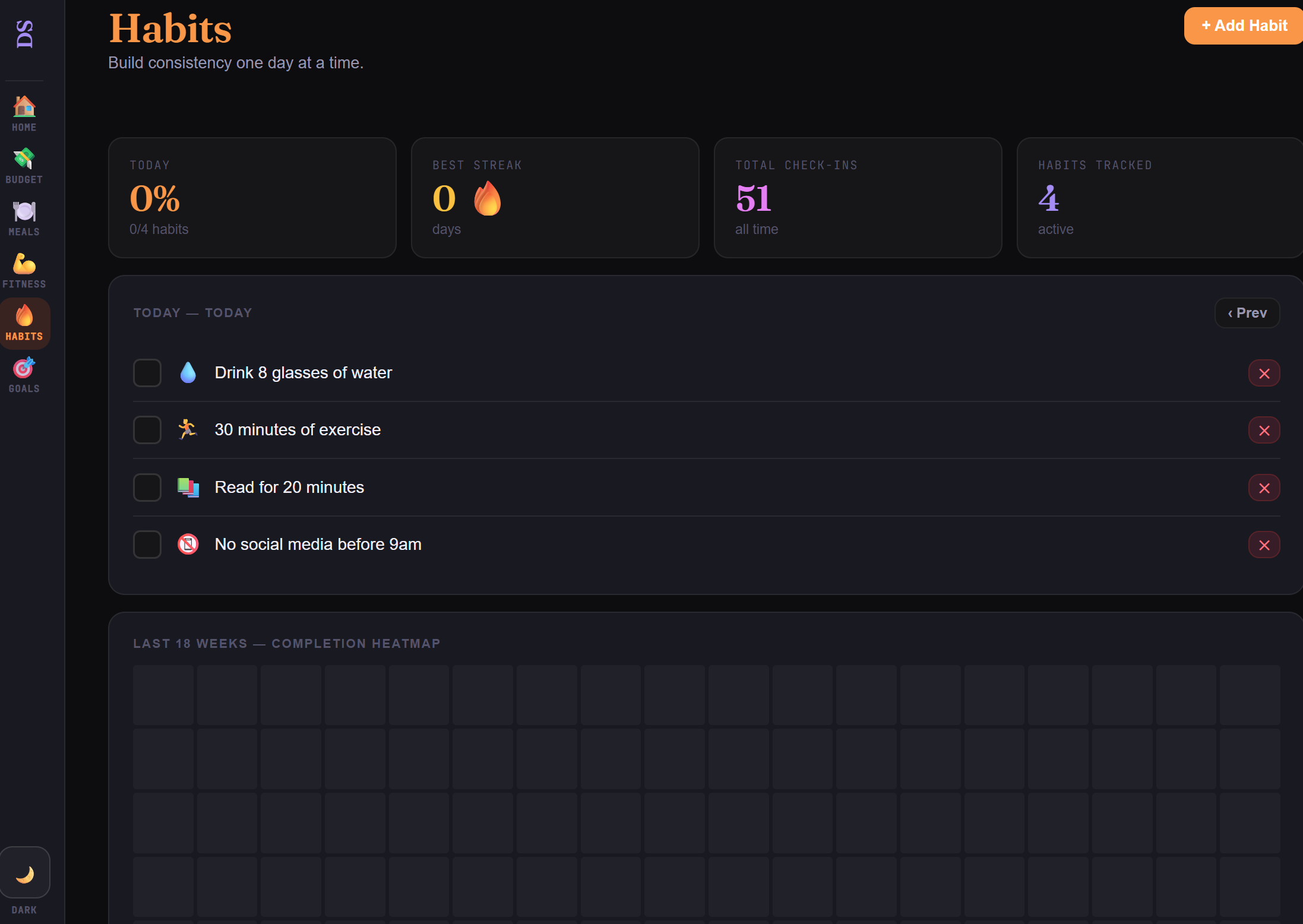Navigate to the Fitness section
This screenshot has height=924, width=1303.
tap(24, 270)
